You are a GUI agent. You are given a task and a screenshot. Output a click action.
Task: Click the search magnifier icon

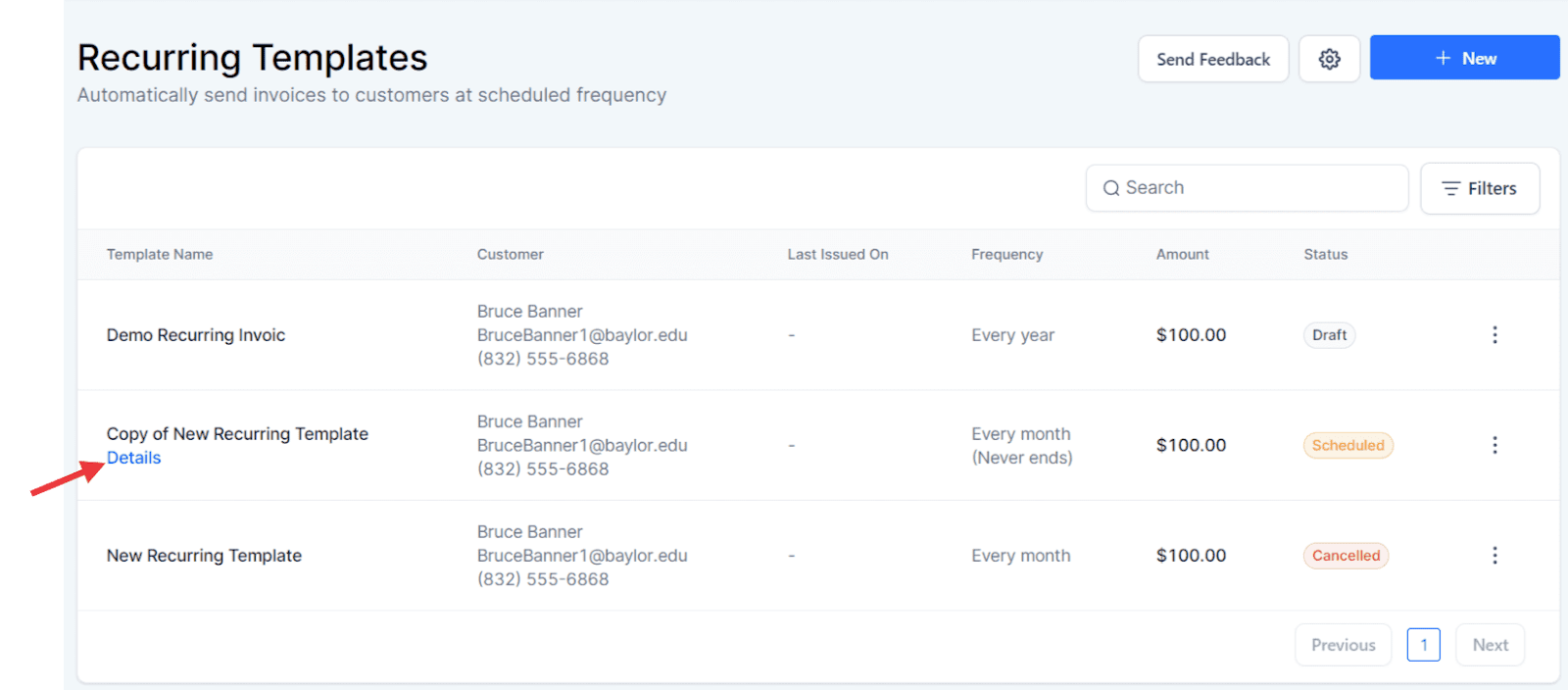pos(1111,187)
